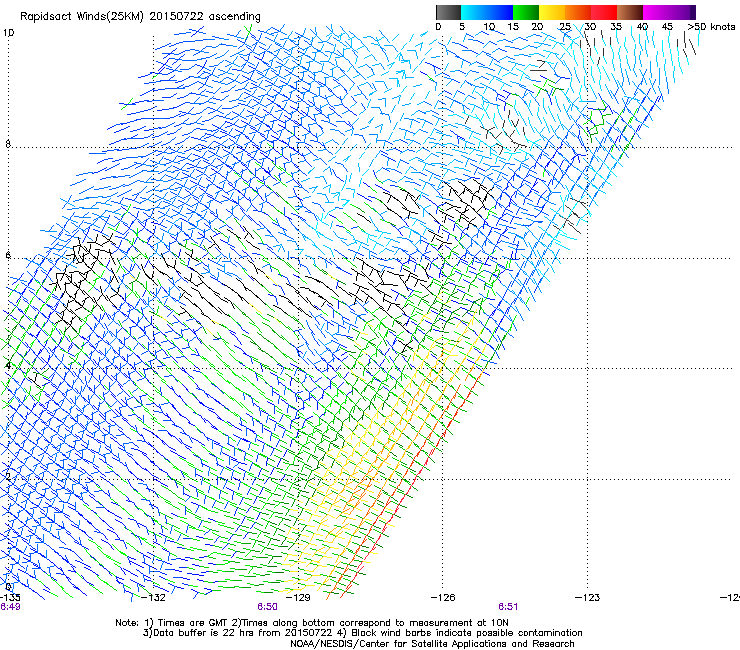Click the latitude '6' label on the left axis
The image size is (740, 650).
click(8, 255)
